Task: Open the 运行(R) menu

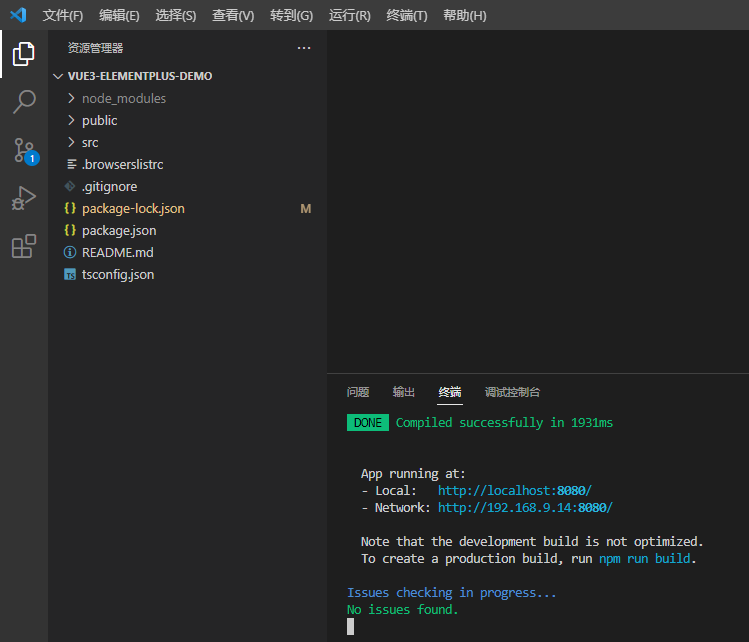Action: (x=349, y=15)
